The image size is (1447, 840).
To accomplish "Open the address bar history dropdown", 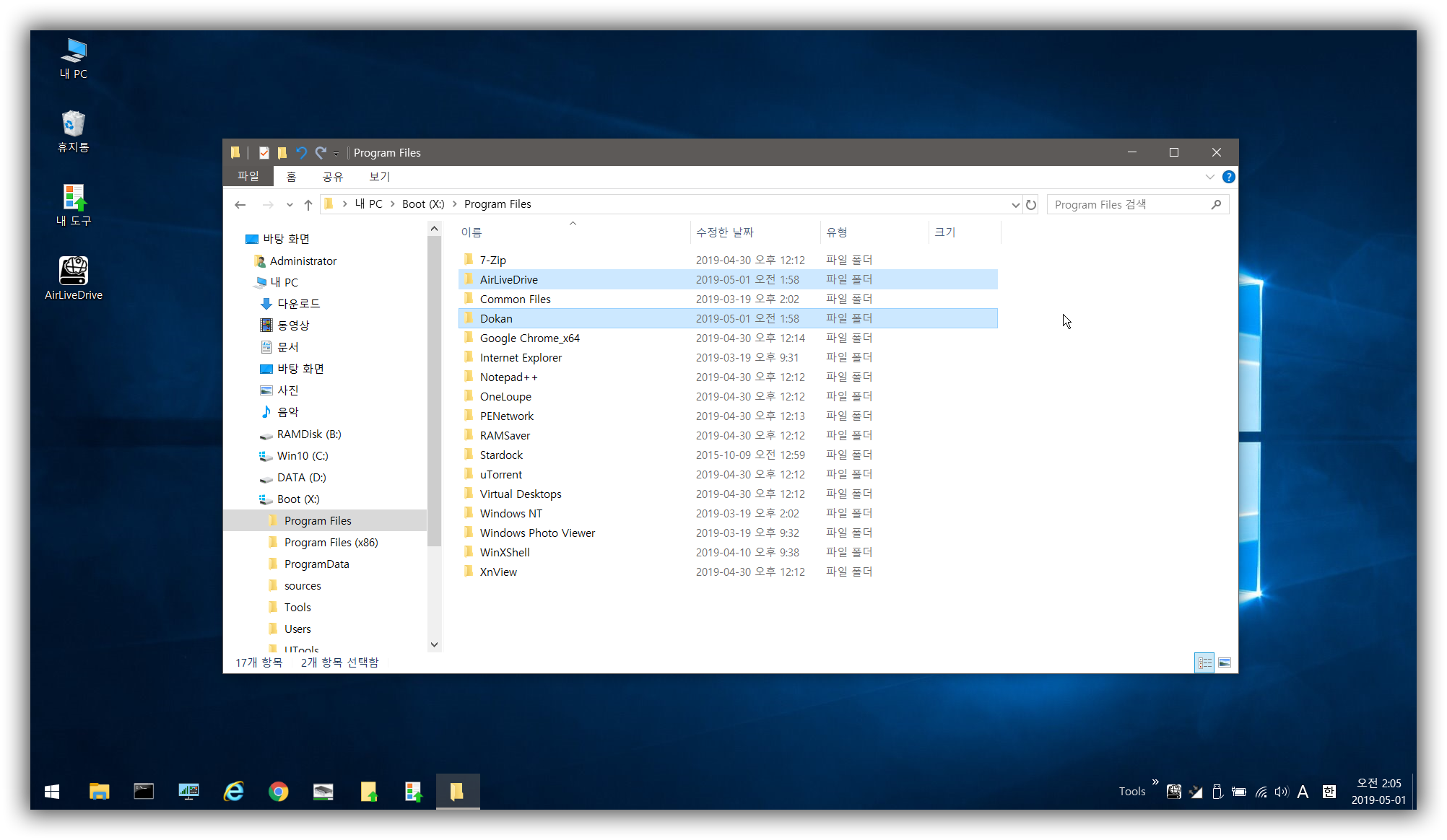I will click(x=1015, y=205).
